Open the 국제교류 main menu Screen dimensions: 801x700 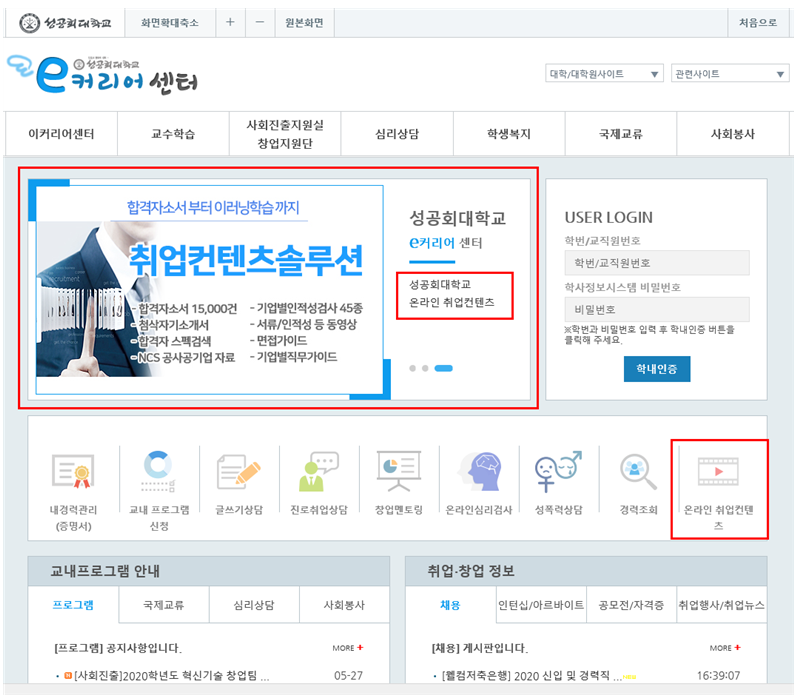click(621, 134)
